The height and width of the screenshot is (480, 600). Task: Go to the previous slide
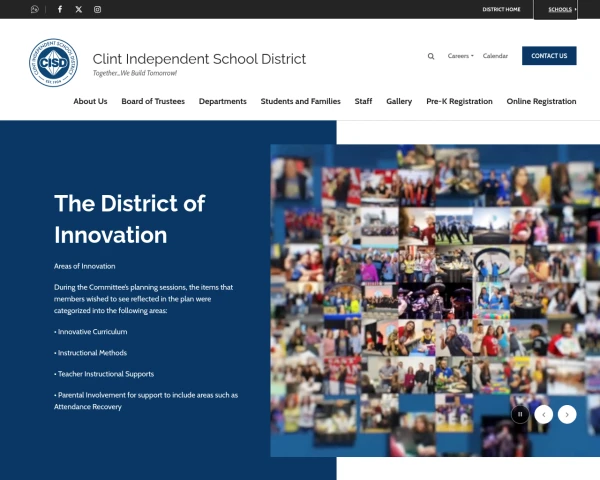[543, 414]
